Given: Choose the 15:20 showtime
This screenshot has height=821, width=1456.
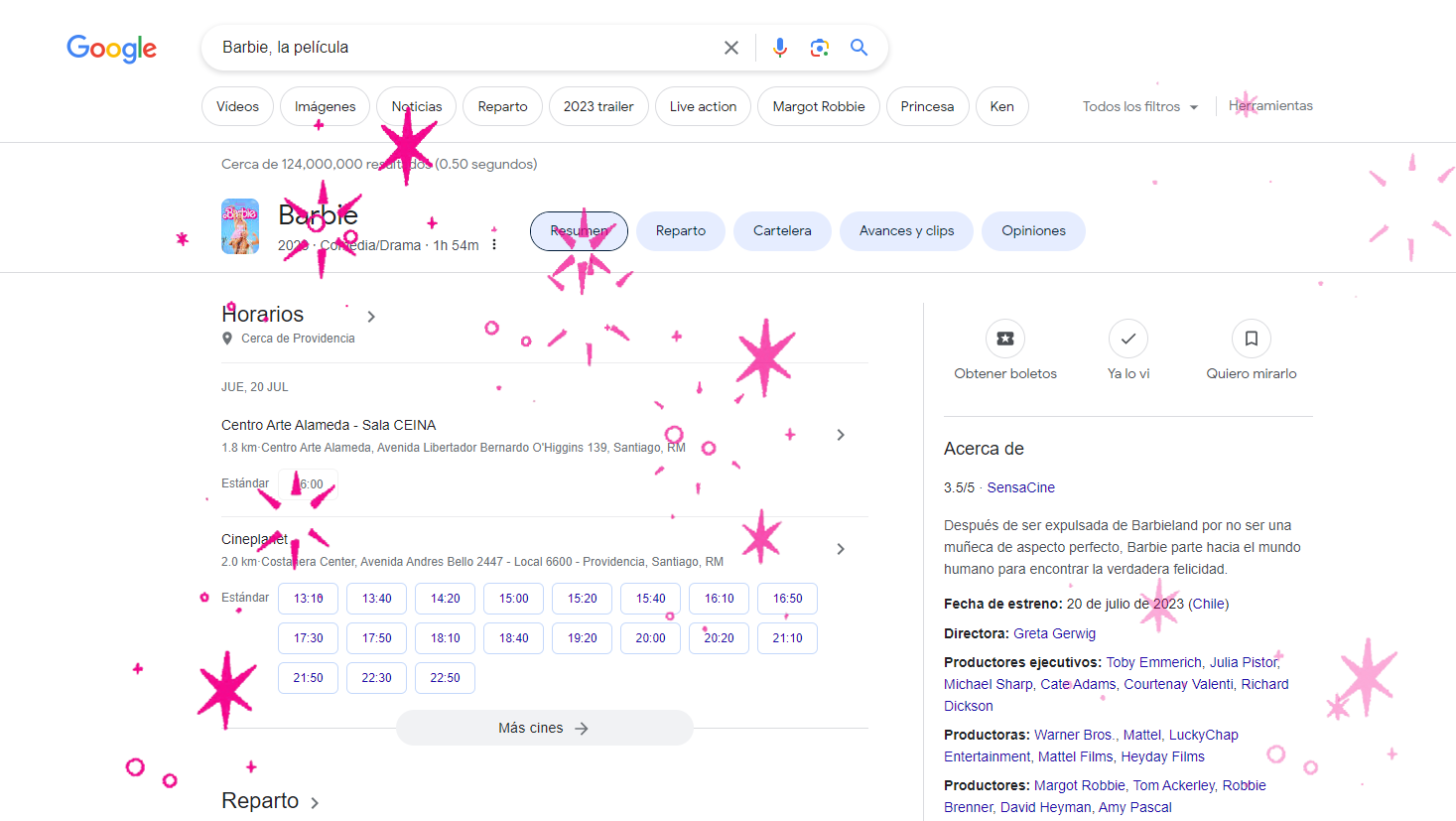Looking at the screenshot, I should (x=583, y=599).
